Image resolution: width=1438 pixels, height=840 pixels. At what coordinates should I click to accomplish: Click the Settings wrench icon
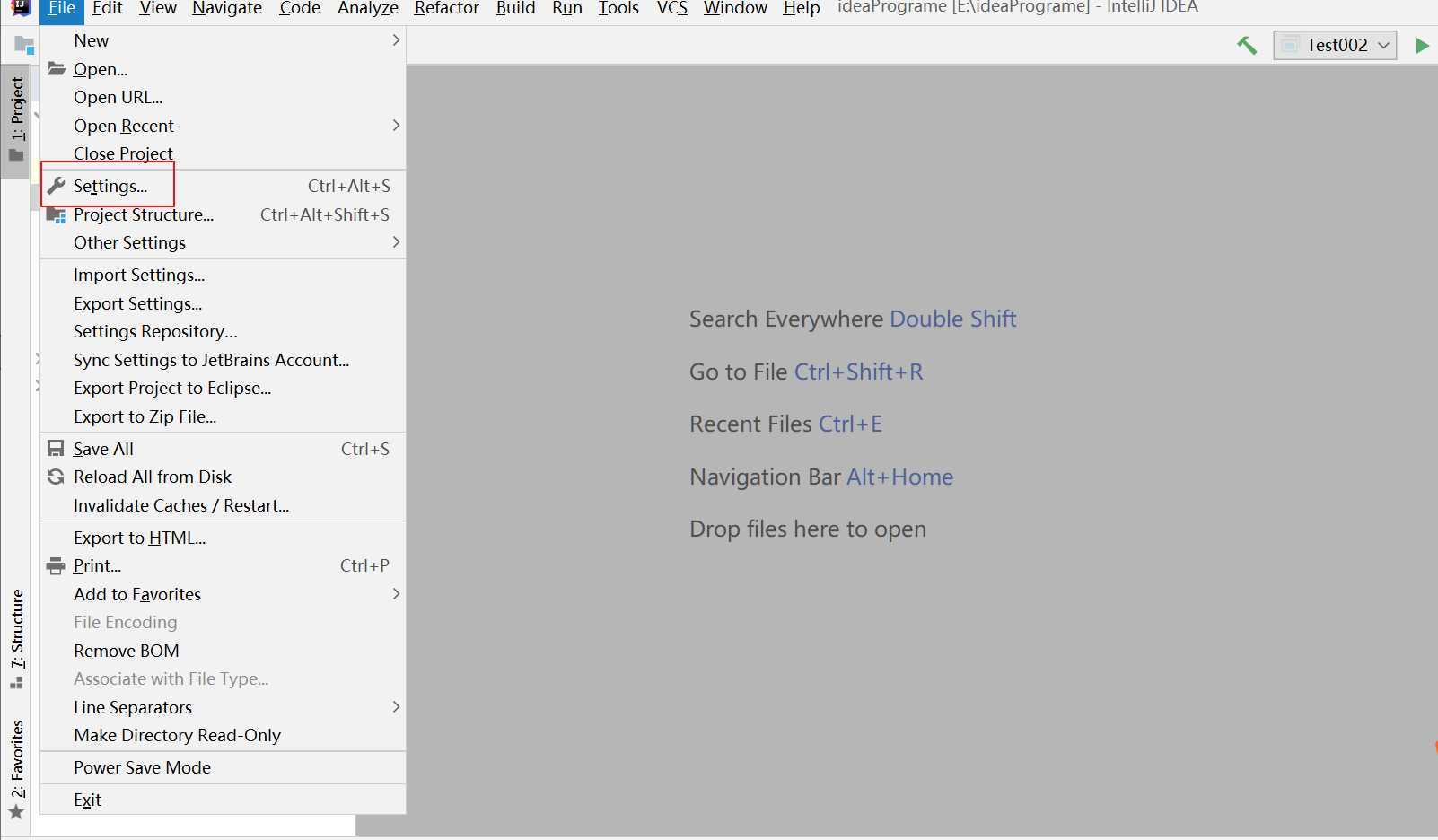click(56, 186)
